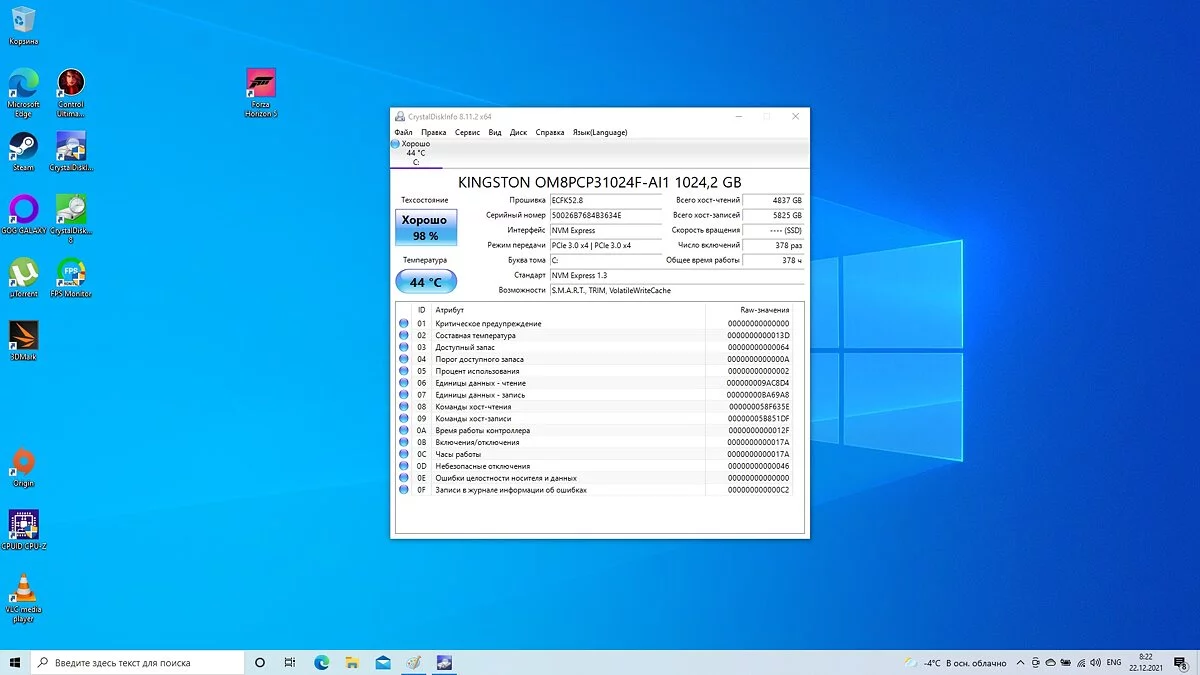Open the Origin desktop shortcut
The image size is (1200, 675).
click(x=23, y=463)
